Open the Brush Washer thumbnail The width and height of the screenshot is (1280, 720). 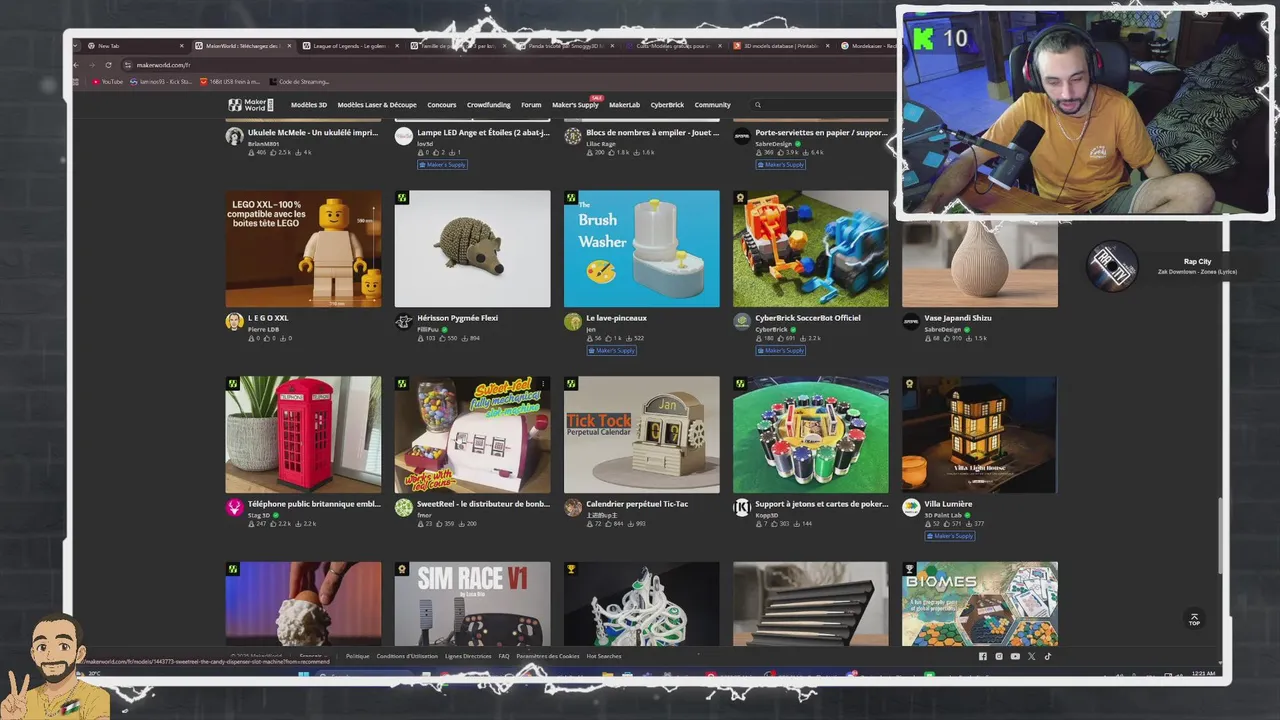(x=641, y=249)
